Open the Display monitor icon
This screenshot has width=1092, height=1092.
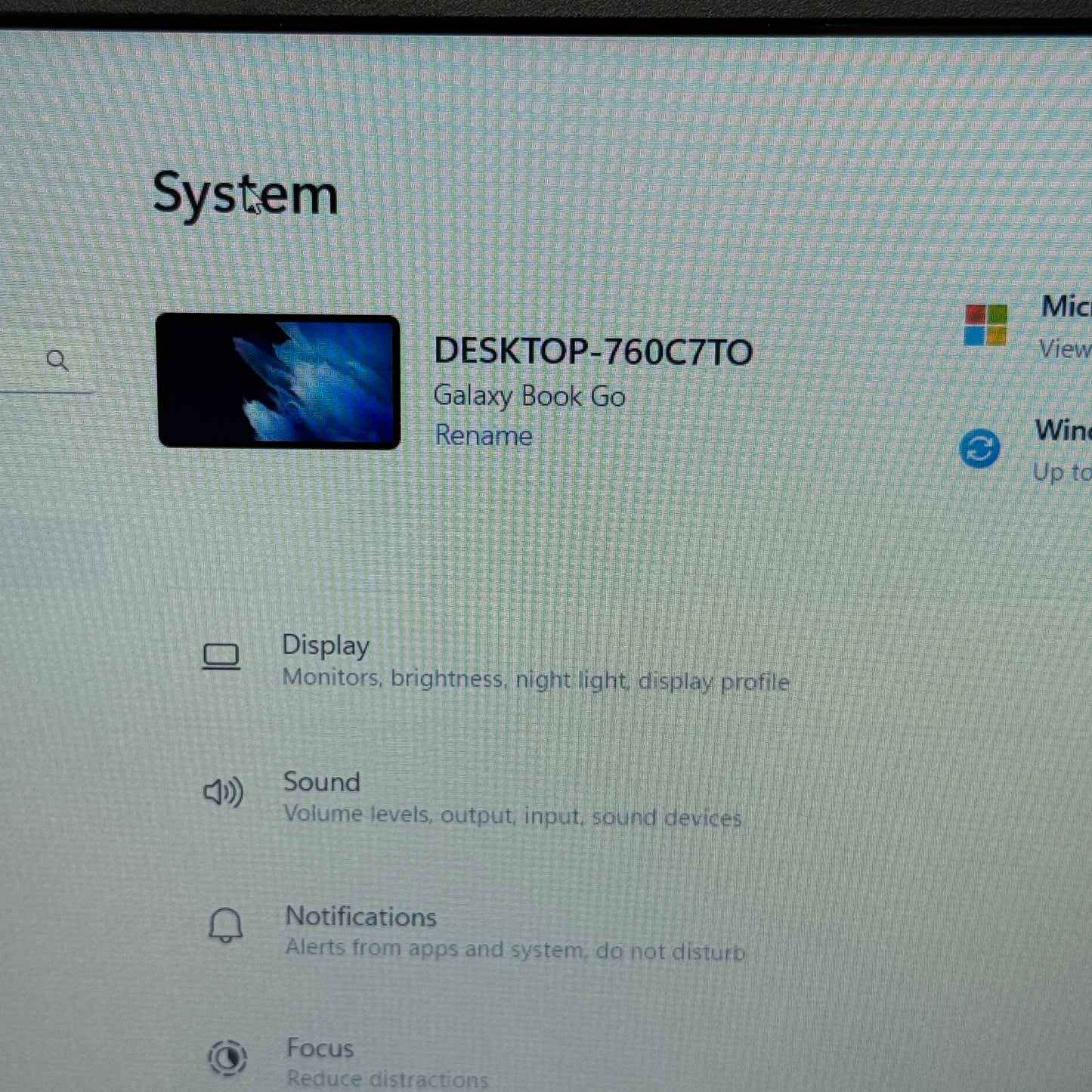coord(221,656)
